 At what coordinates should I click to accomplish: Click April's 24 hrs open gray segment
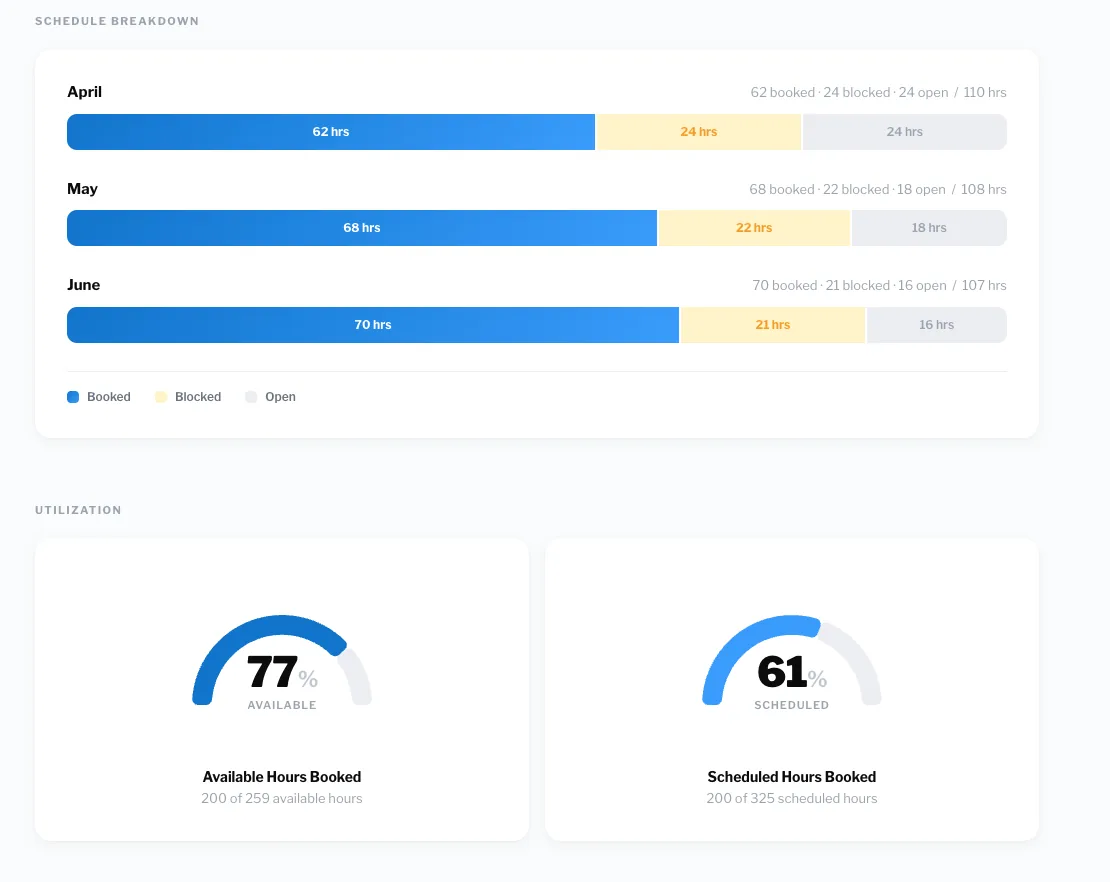coord(905,132)
